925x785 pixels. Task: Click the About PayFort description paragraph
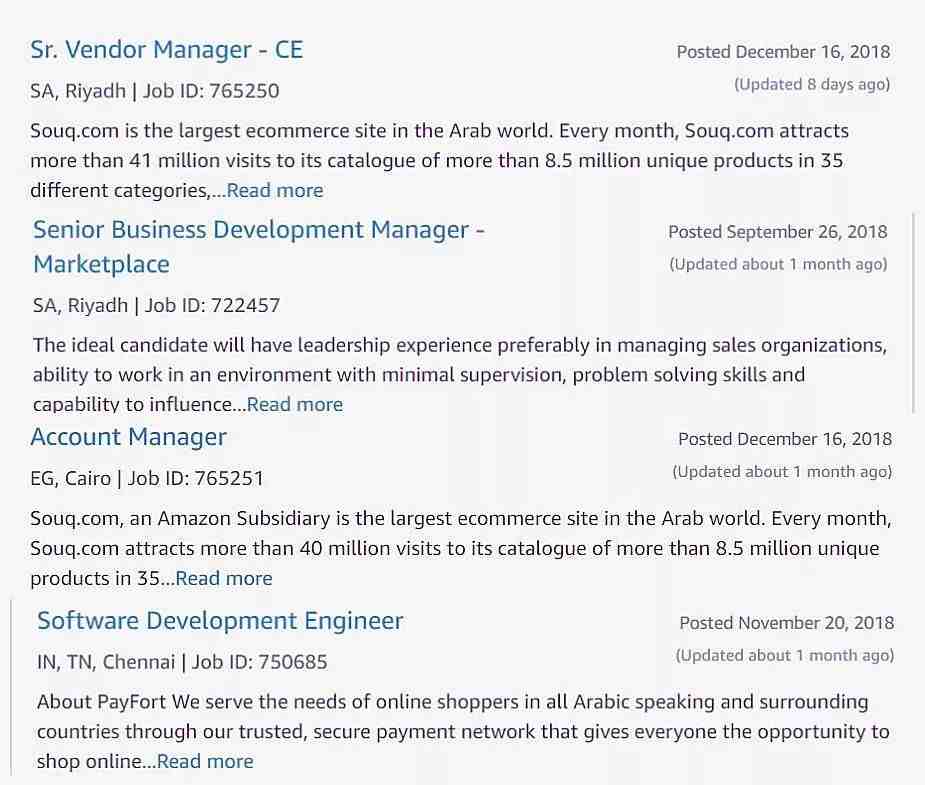463,731
